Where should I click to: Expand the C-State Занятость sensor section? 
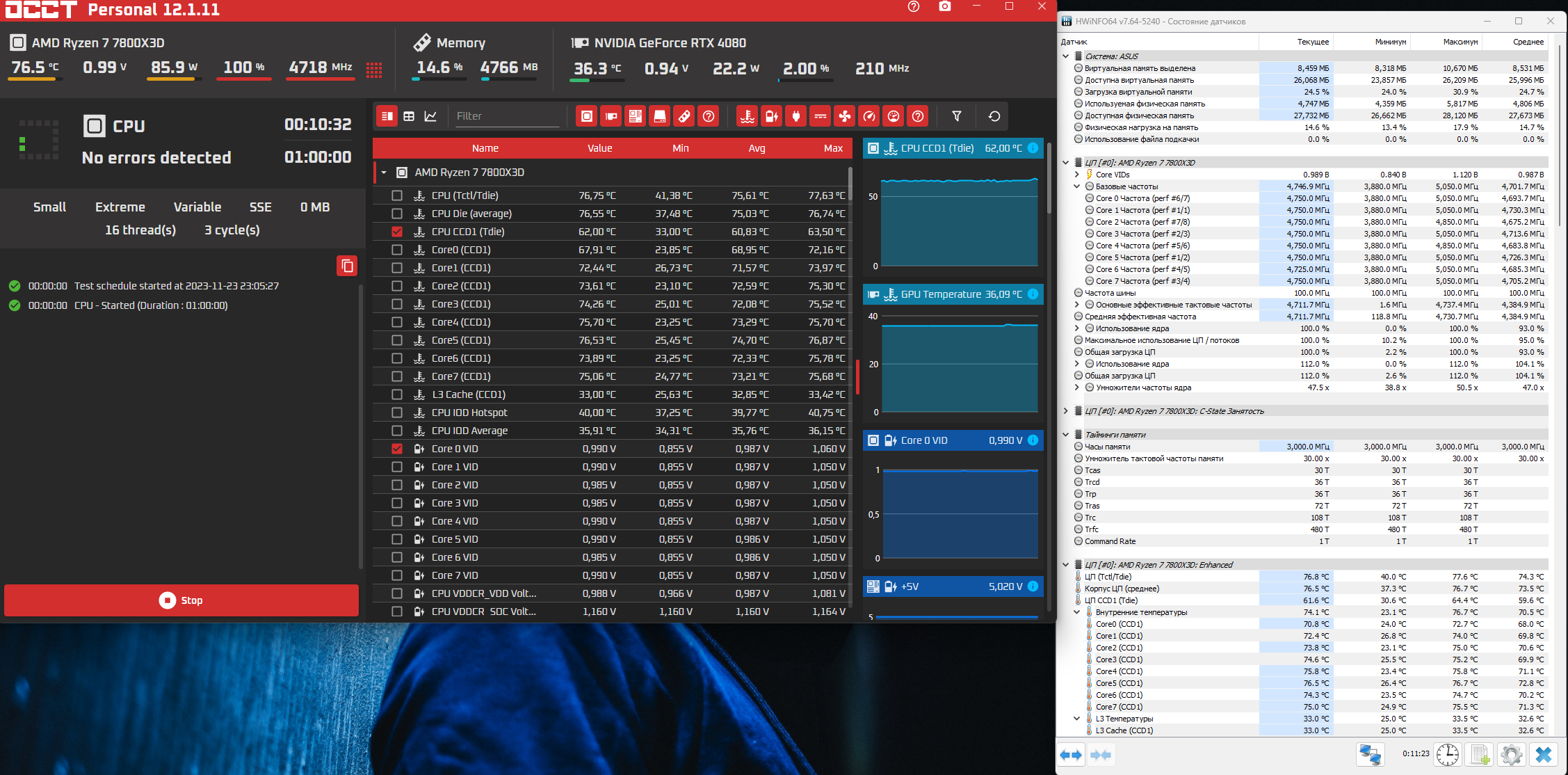pyautogui.click(x=1066, y=411)
